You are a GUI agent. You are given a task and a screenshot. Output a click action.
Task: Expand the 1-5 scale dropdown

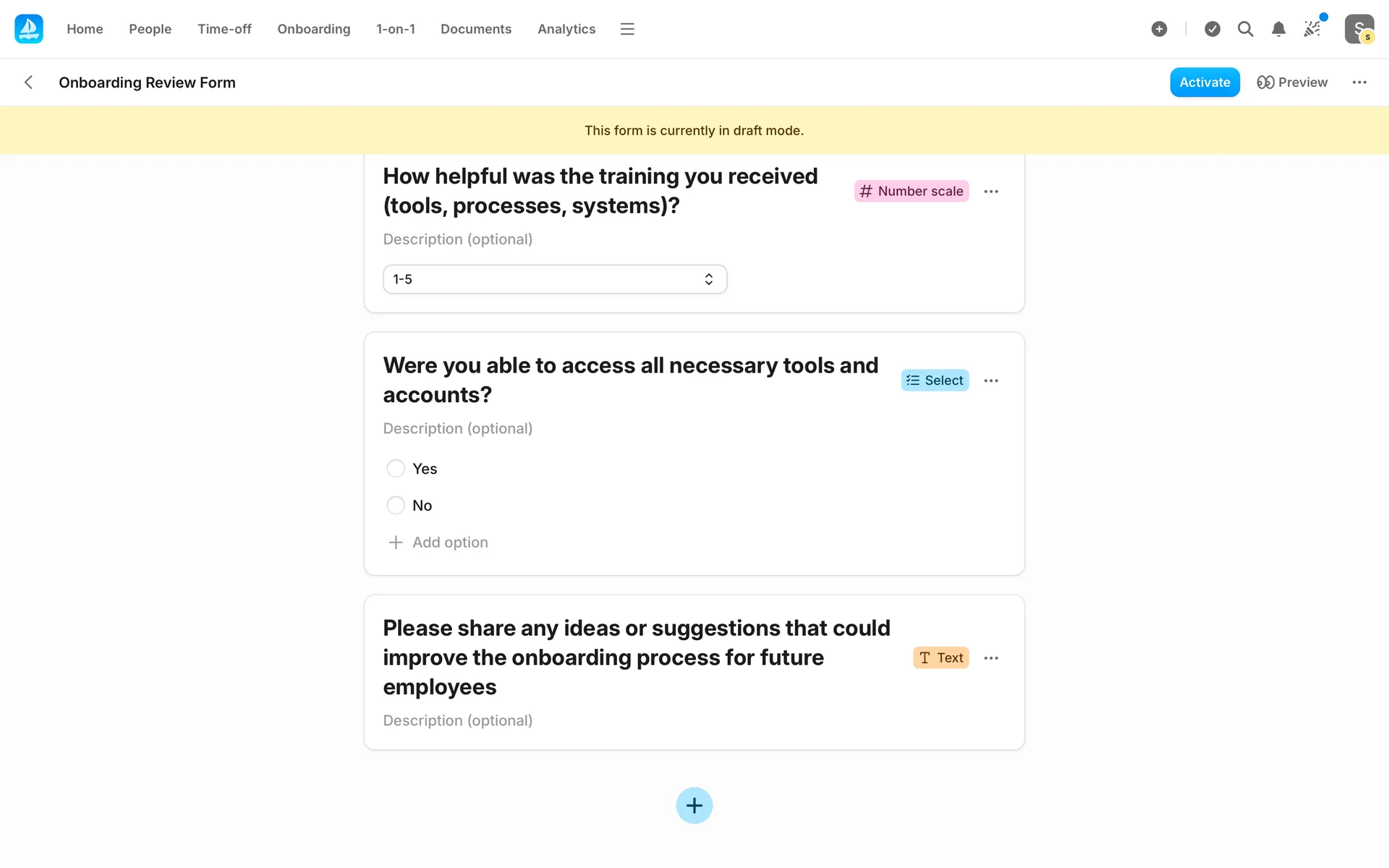554,279
